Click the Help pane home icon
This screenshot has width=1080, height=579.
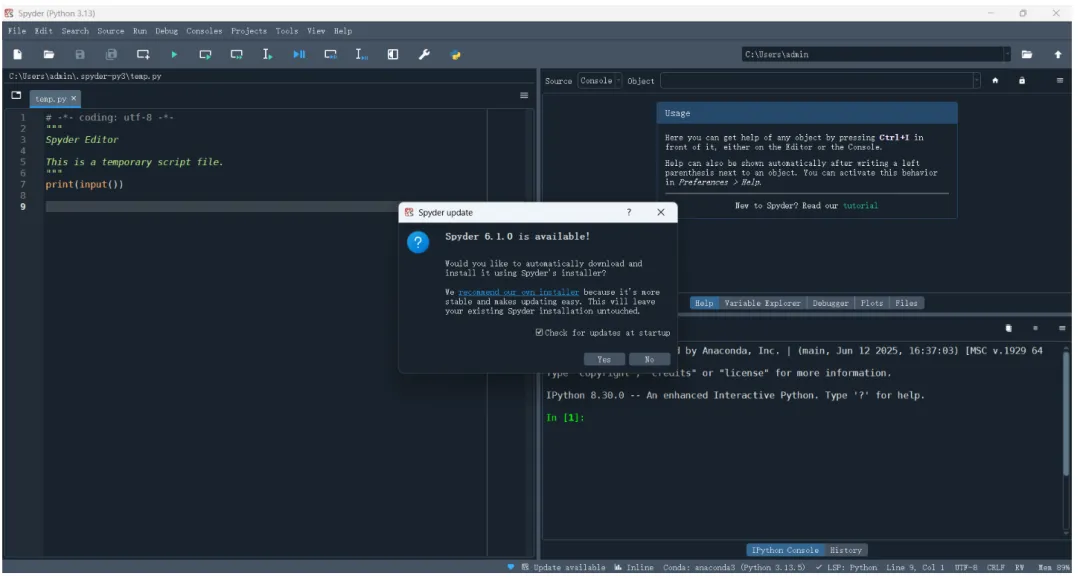click(995, 81)
